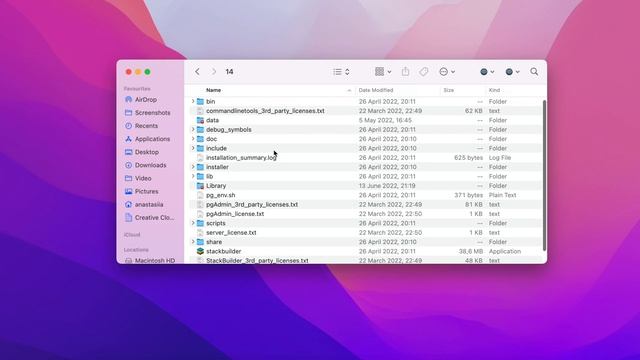Screen dimensions: 640x360
Task: Select the data folder icon
Action: pyautogui.click(x=200, y=120)
